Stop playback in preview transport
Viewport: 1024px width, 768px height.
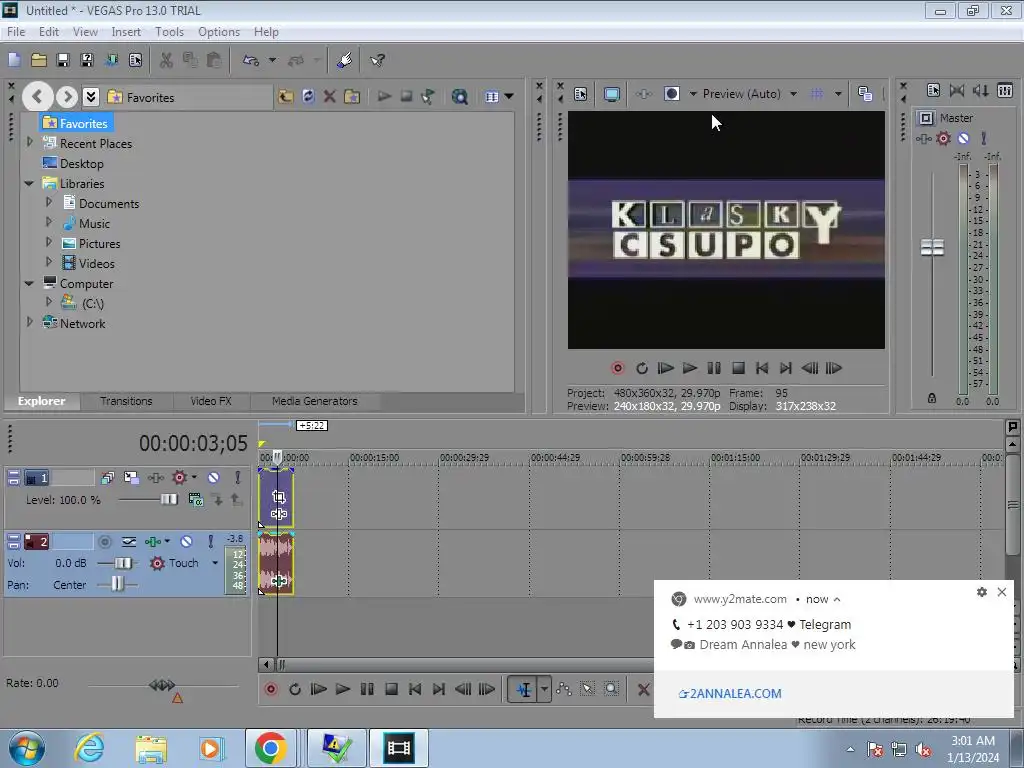pos(738,368)
